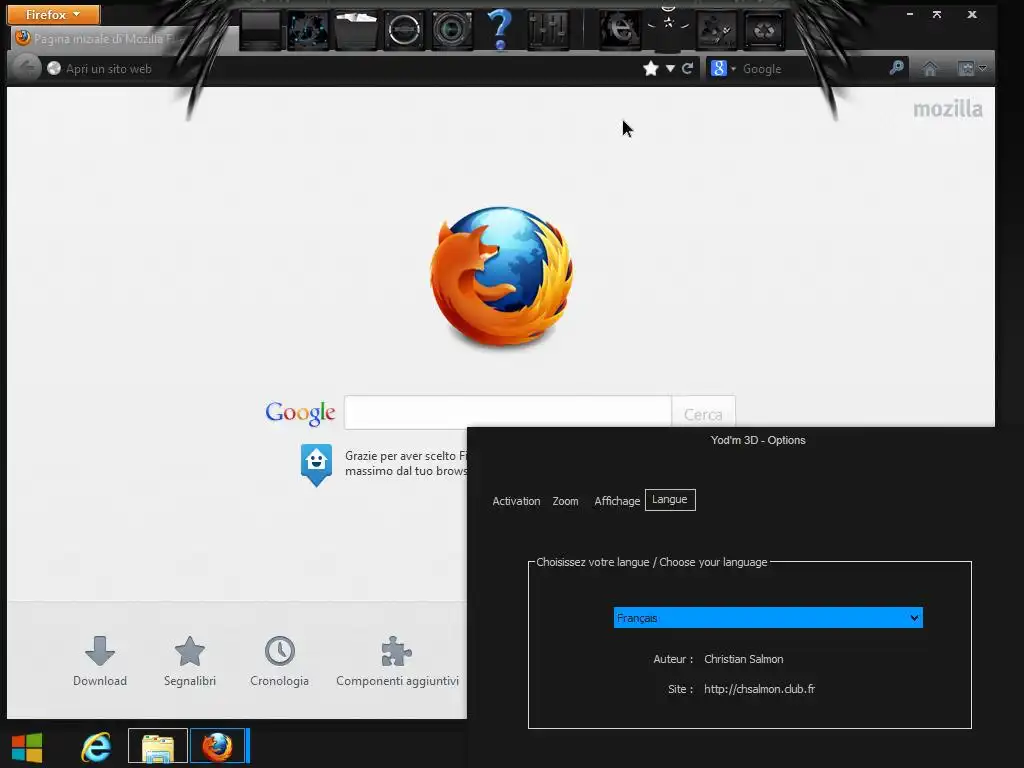Screen dimensions: 1024x768
Task: Click the blue network icon in top dock
Action: click(x=308, y=30)
